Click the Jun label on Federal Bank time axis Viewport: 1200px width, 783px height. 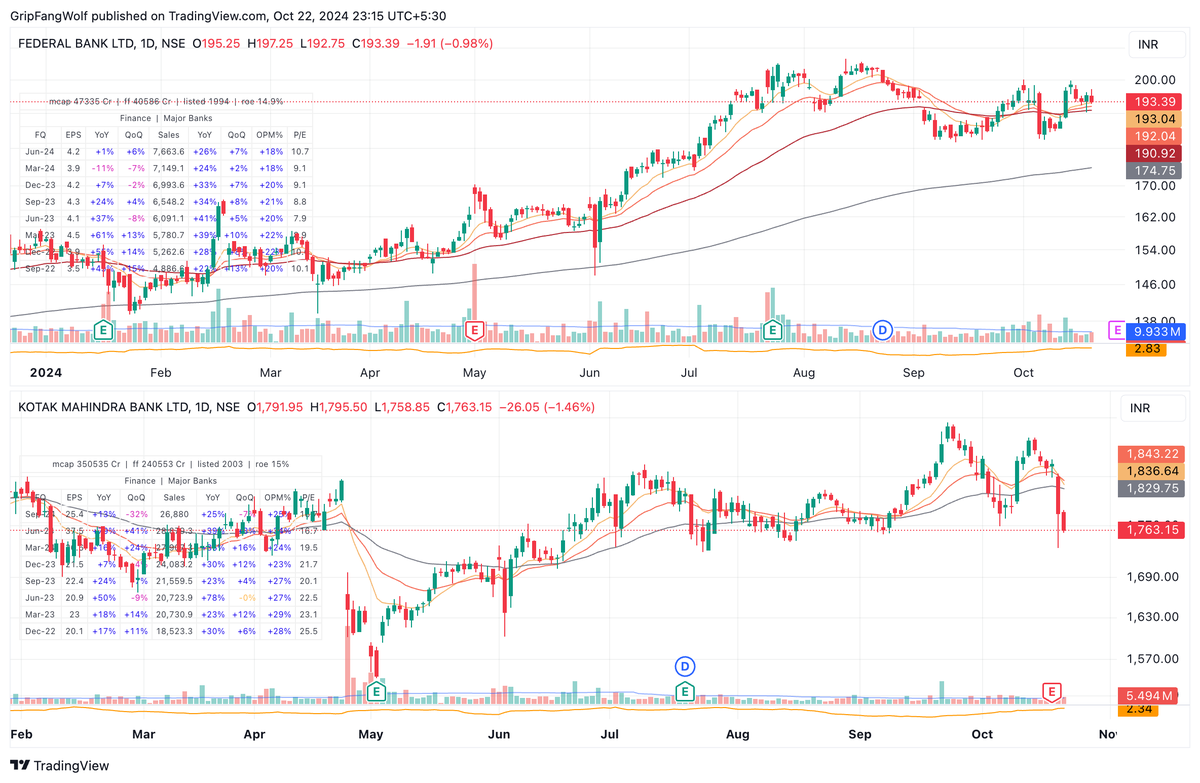click(x=589, y=372)
